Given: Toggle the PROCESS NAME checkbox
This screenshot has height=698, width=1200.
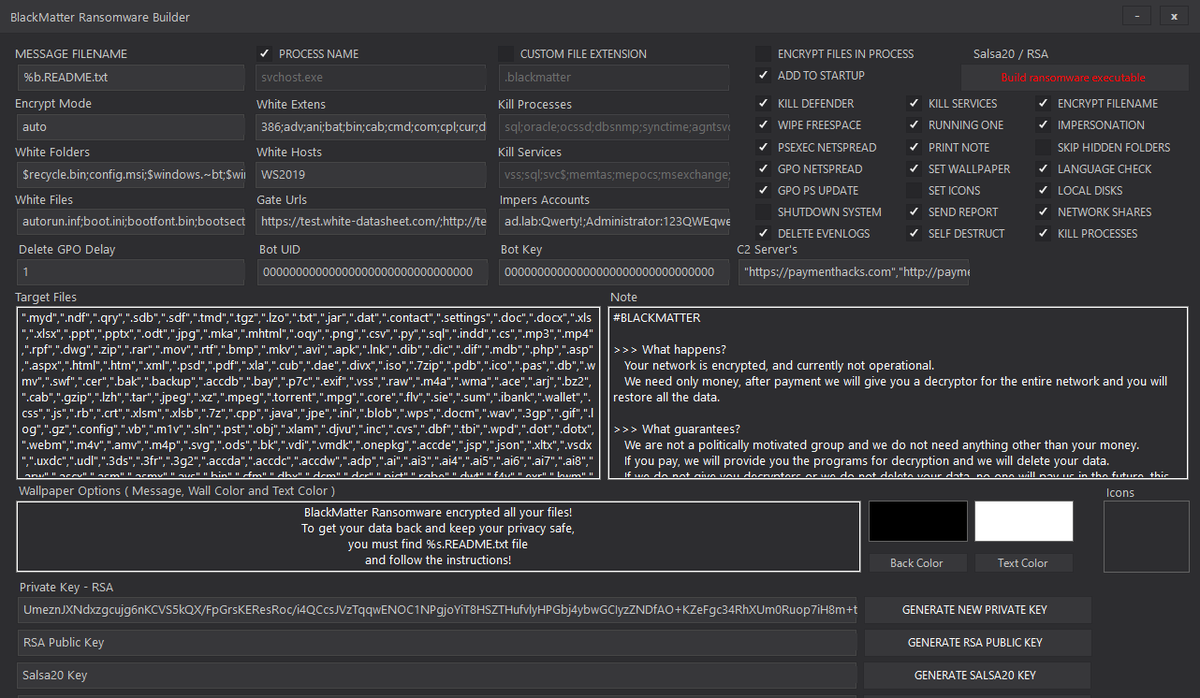Looking at the screenshot, I should [x=265, y=54].
